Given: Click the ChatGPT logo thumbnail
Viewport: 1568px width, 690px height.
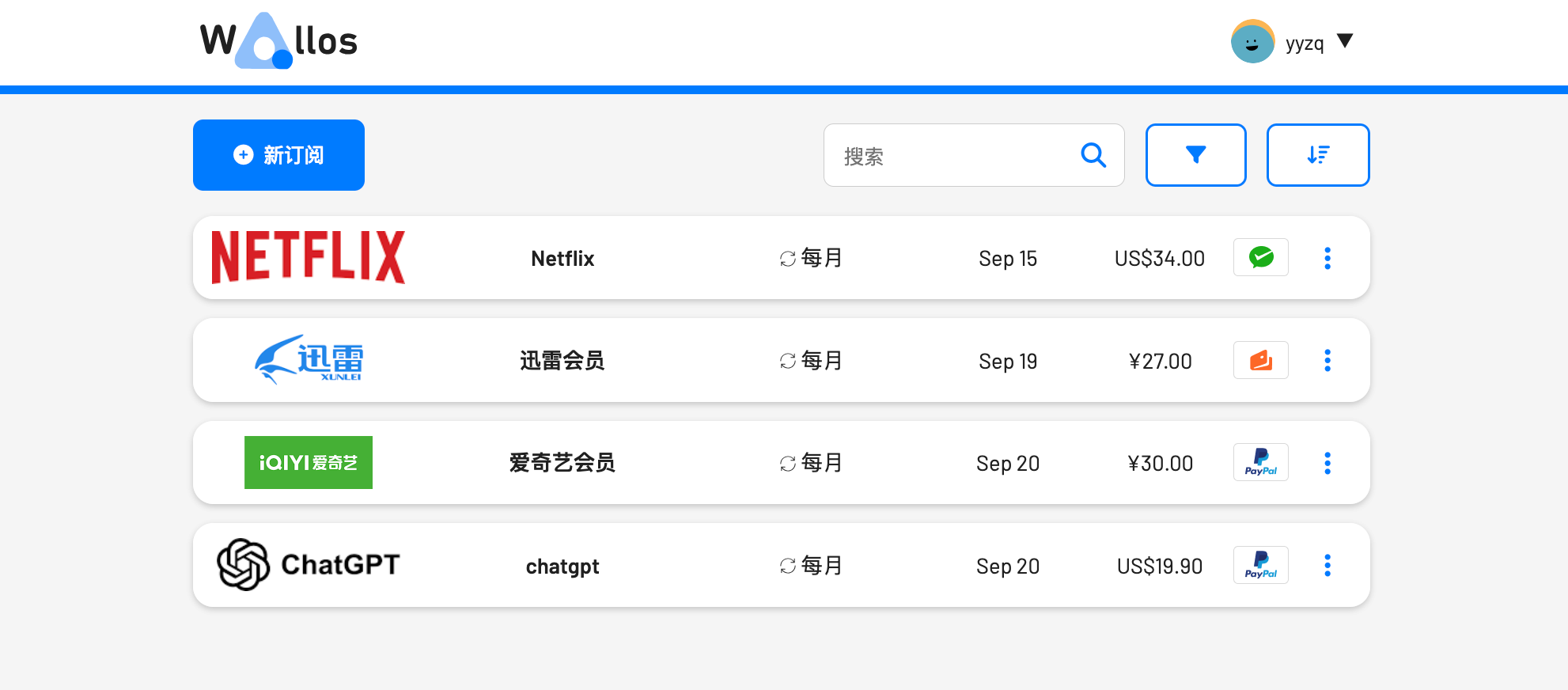Looking at the screenshot, I should pyautogui.click(x=308, y=565).
